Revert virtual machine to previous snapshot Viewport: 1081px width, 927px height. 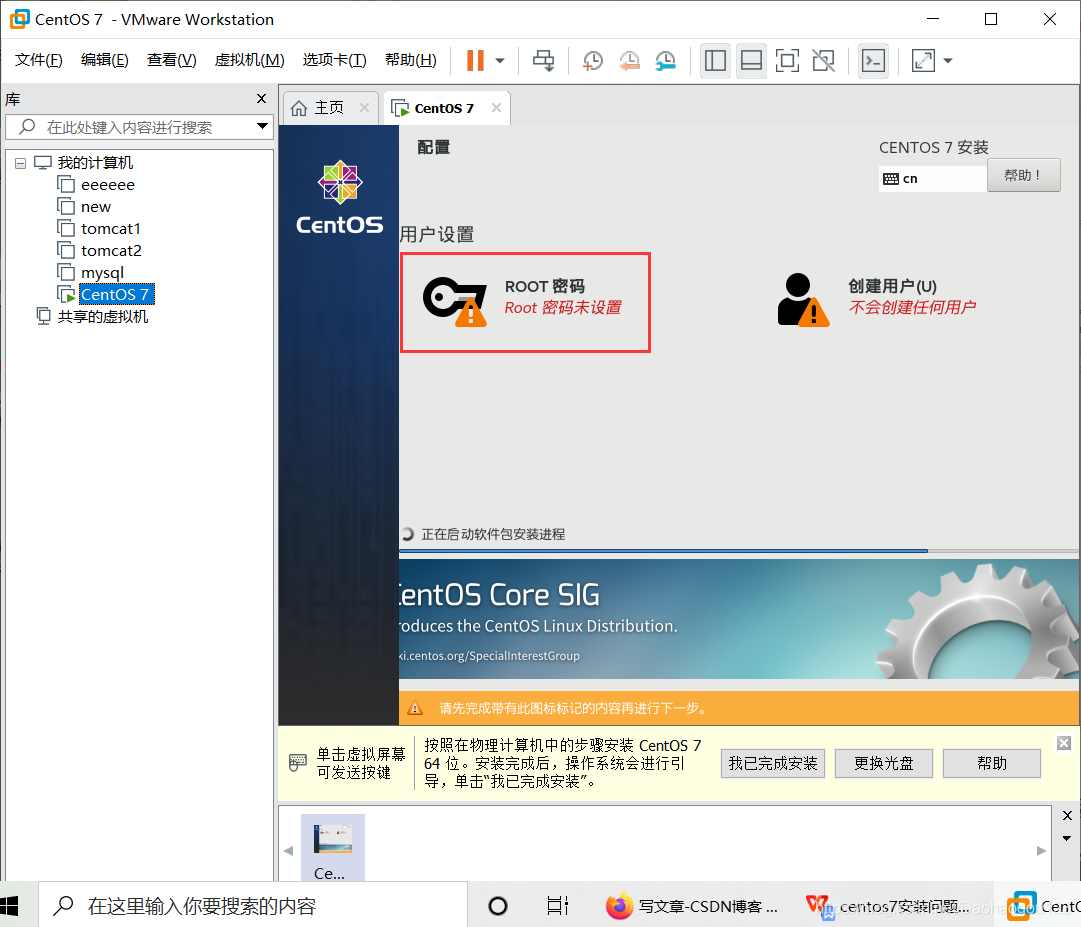(629, 61)
